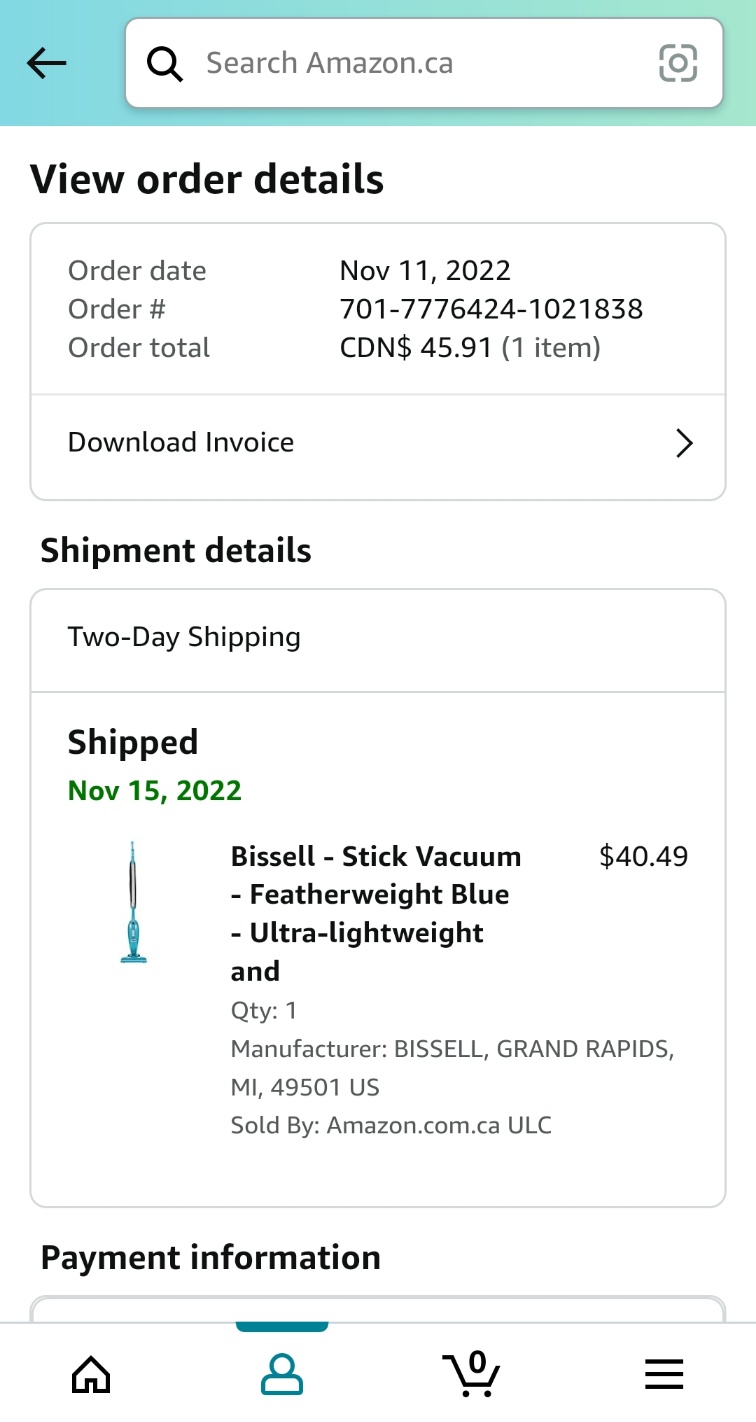Tap the search magnifier icon
Screen dimensions: 756x1422
point(165,64)
